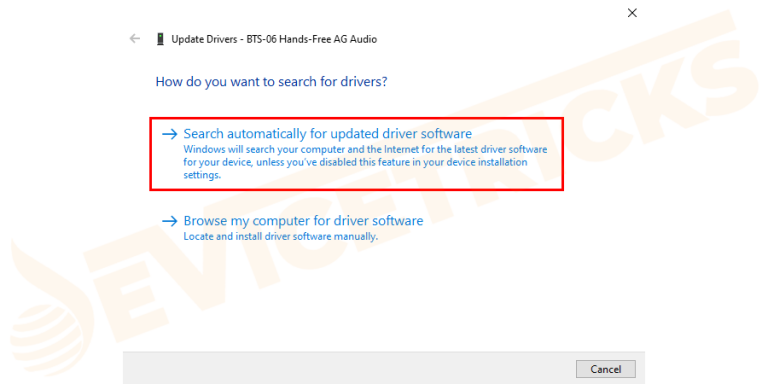768x384 pixels.
Task: Close the Update Drivers dialog with X
Action: tap(632, 13)
